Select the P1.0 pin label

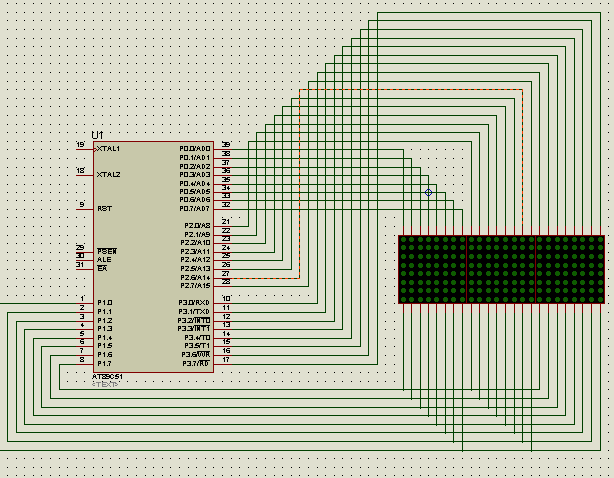click(x=105, y=303)
